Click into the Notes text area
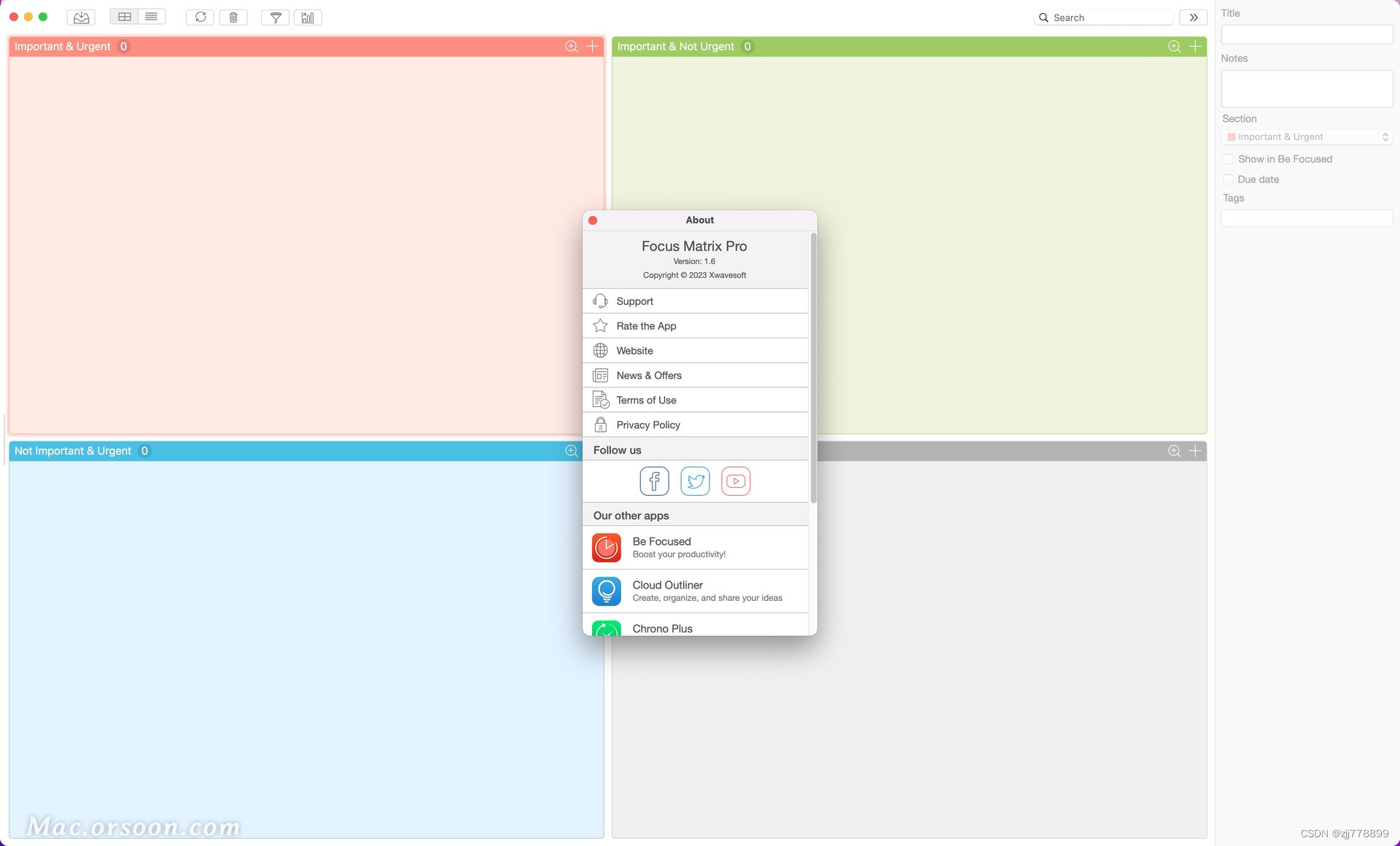This screenshot has height=846, width=1400. coord(1307,89)
